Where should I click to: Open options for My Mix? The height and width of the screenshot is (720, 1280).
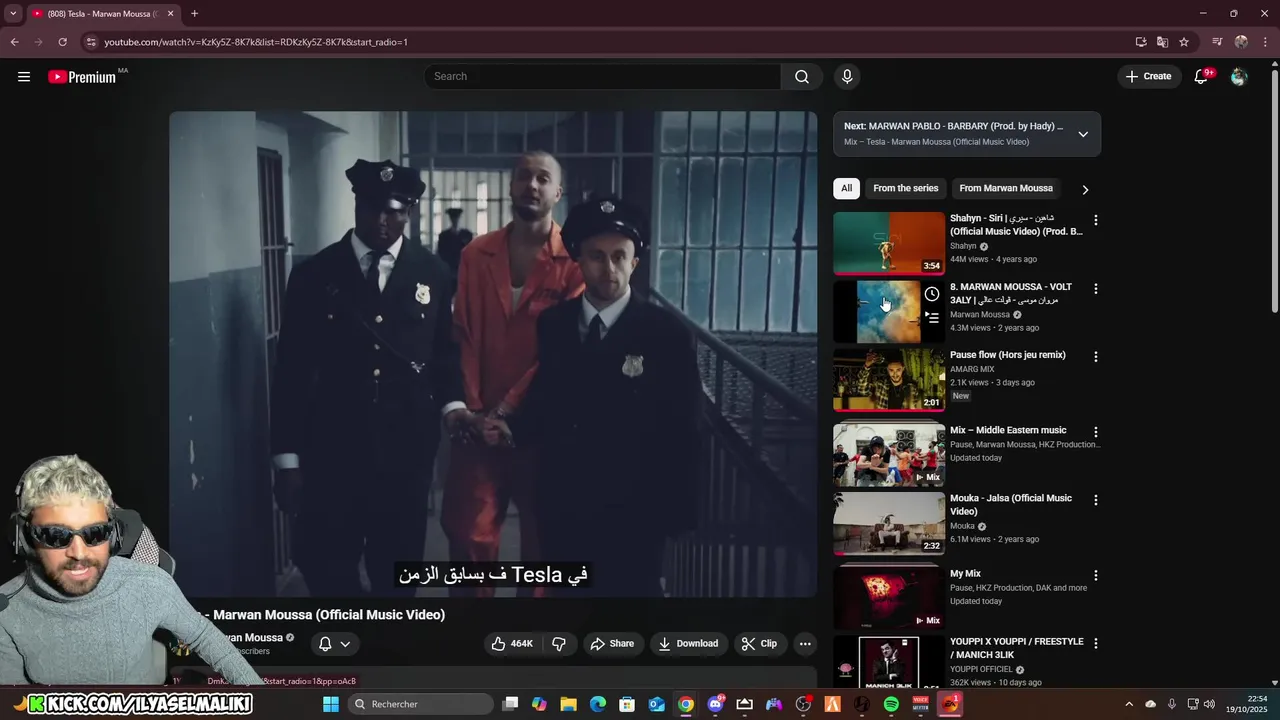coord(1095,576)
